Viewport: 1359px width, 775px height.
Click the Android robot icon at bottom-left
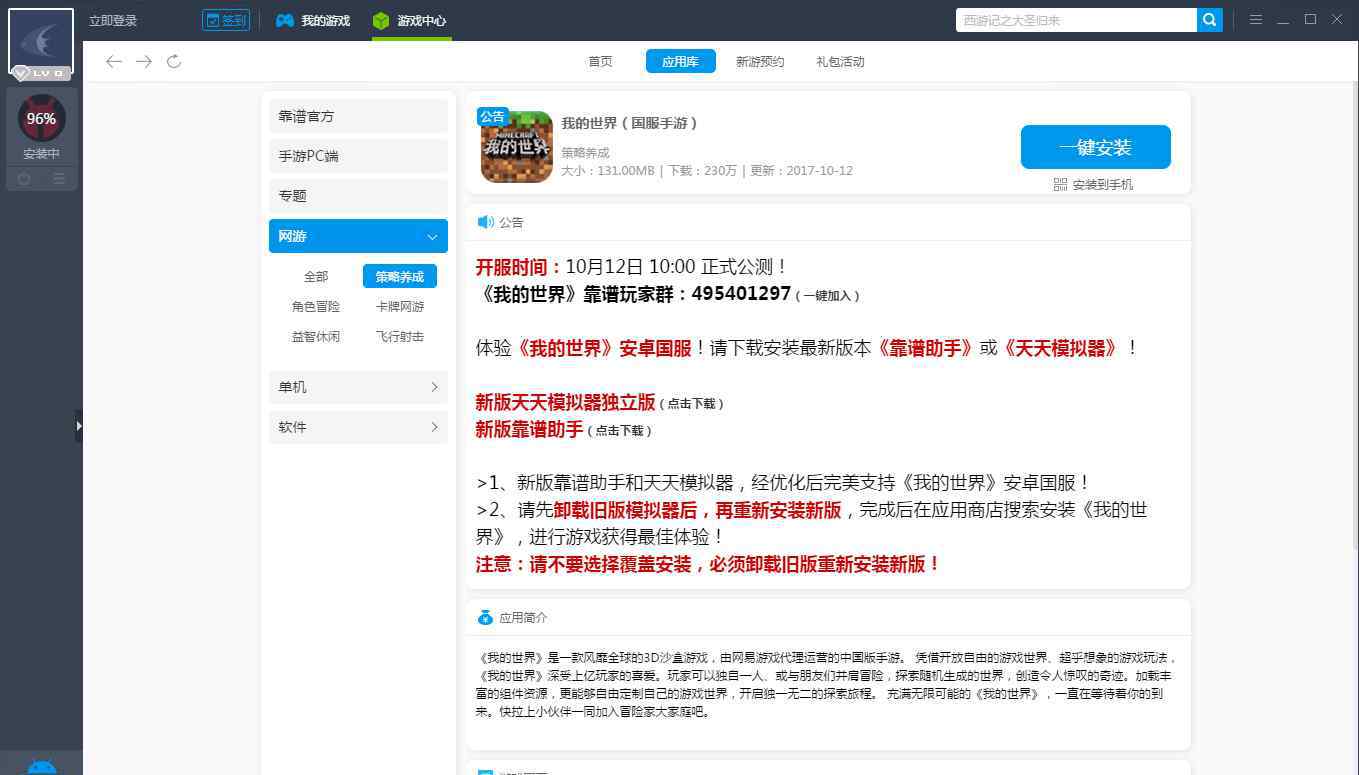(41, 766)
